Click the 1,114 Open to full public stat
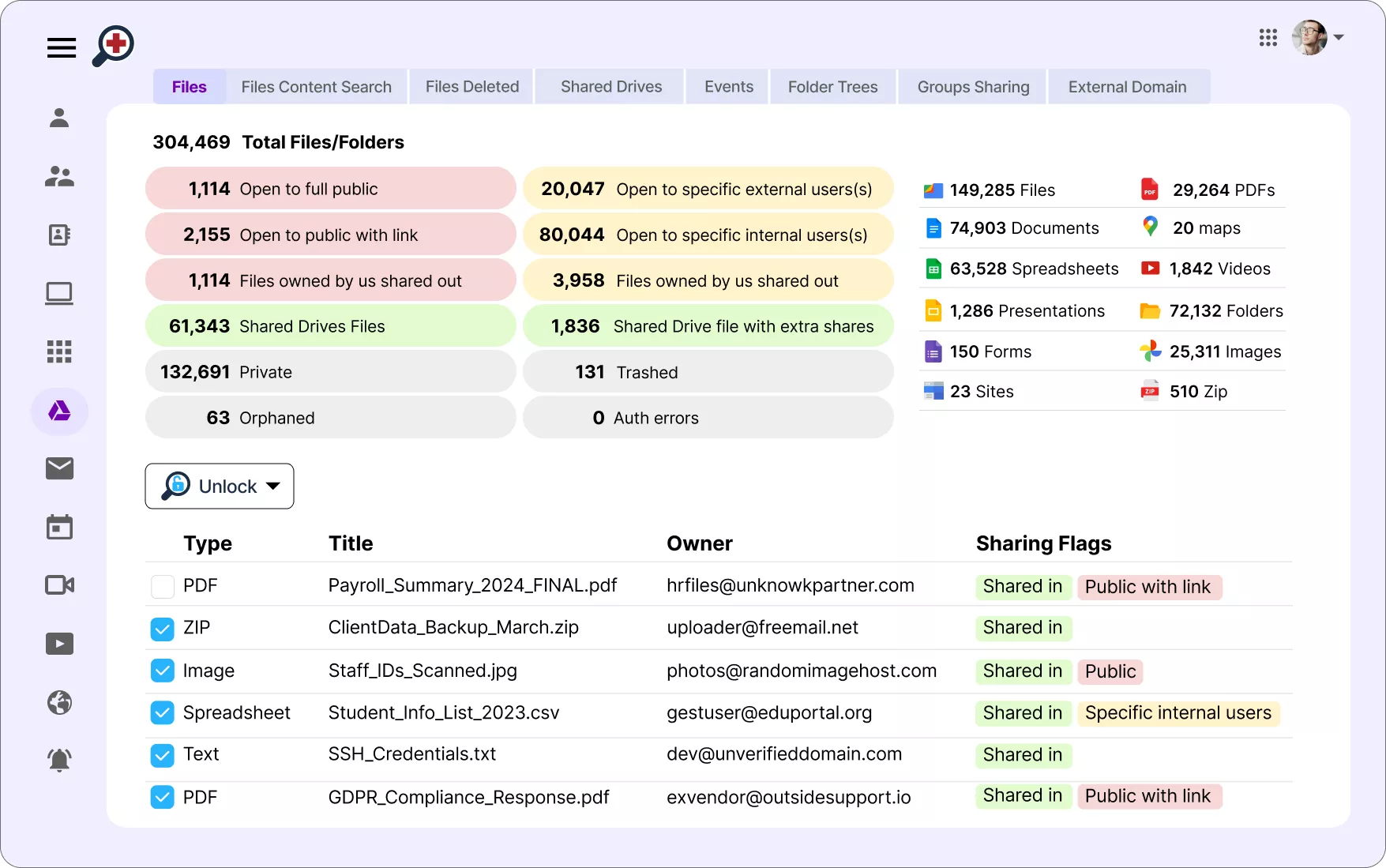The image size is (1386, 868). [330, 188]
